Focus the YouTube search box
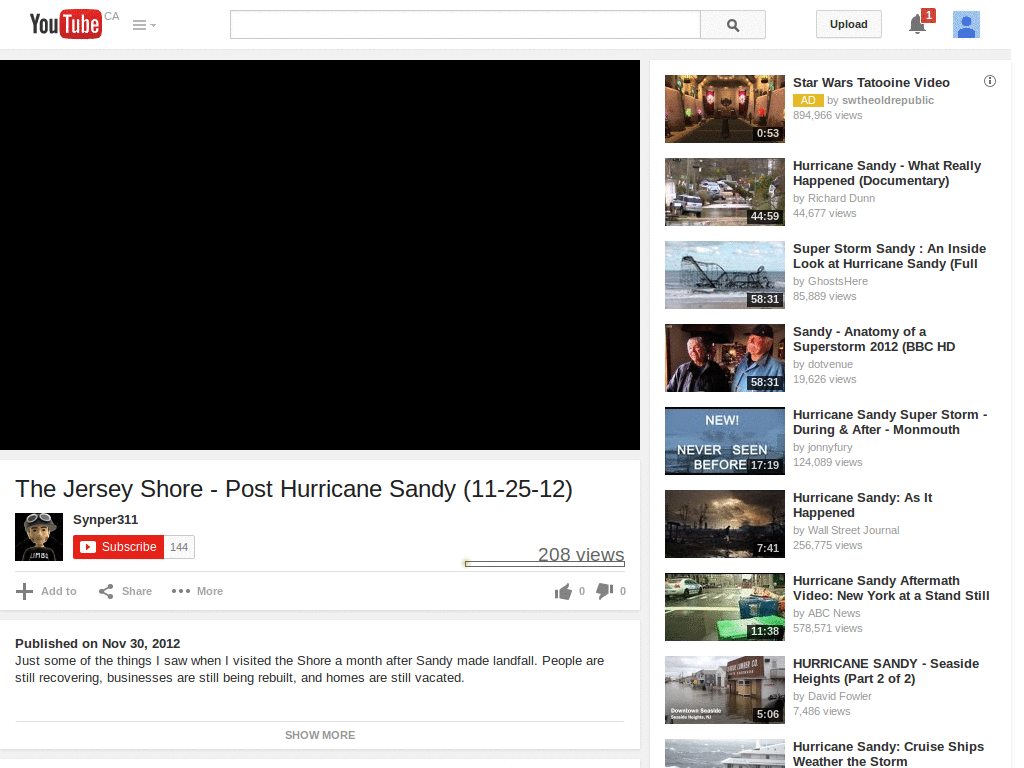Image resolution: width=1024 pixels, height=768 pixels. click(465, 25)
